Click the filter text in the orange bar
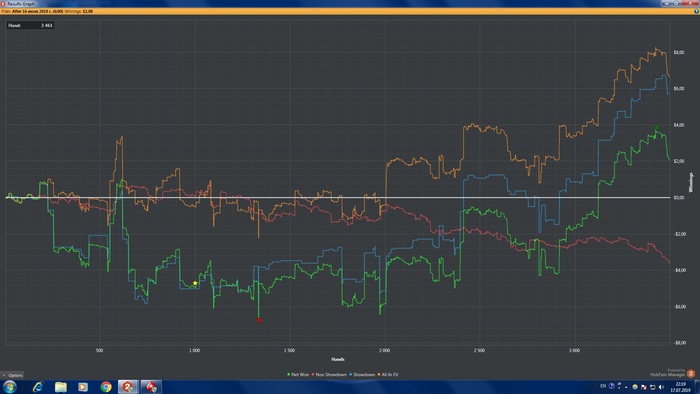 click(x=47, y=11)
